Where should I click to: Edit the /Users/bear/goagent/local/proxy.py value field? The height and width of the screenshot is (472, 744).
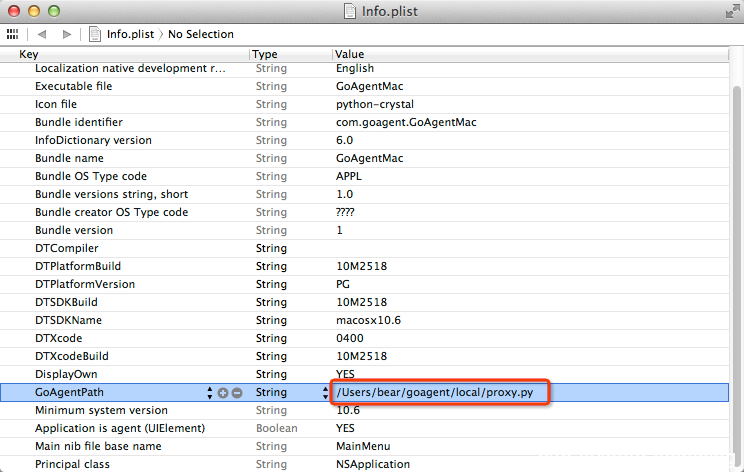[441, 392]
